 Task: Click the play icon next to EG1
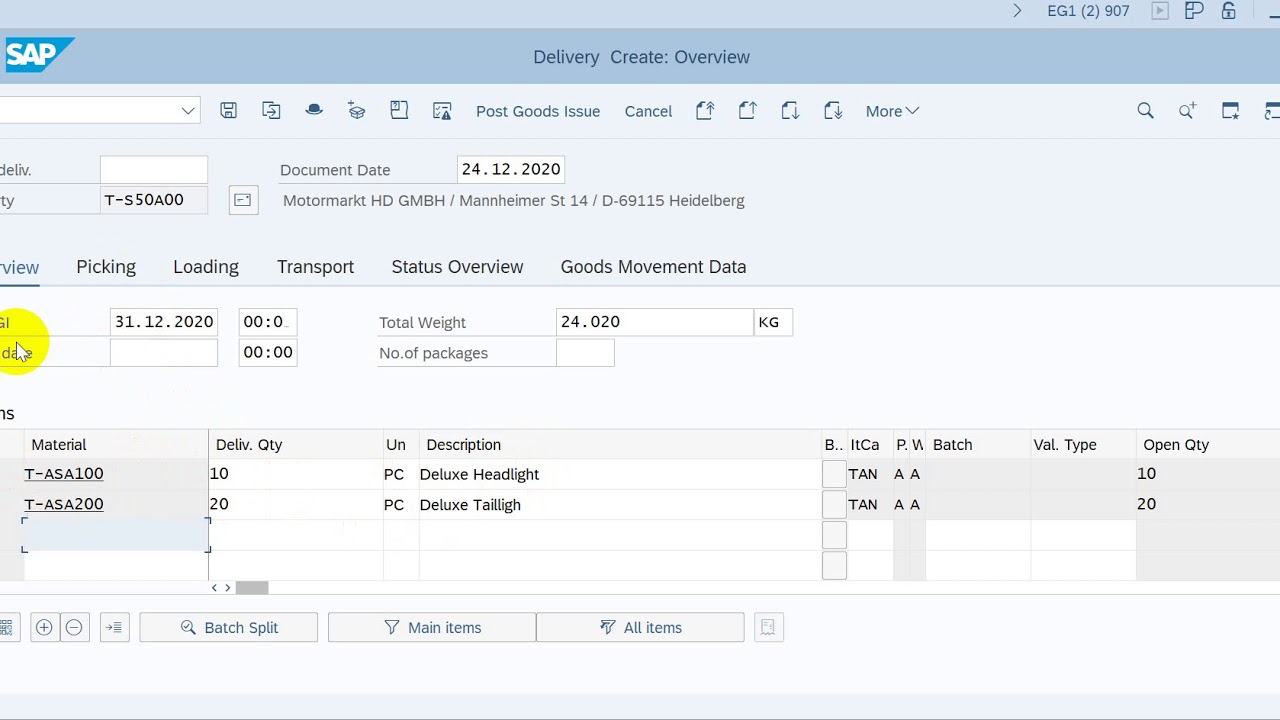point(1160,11)
